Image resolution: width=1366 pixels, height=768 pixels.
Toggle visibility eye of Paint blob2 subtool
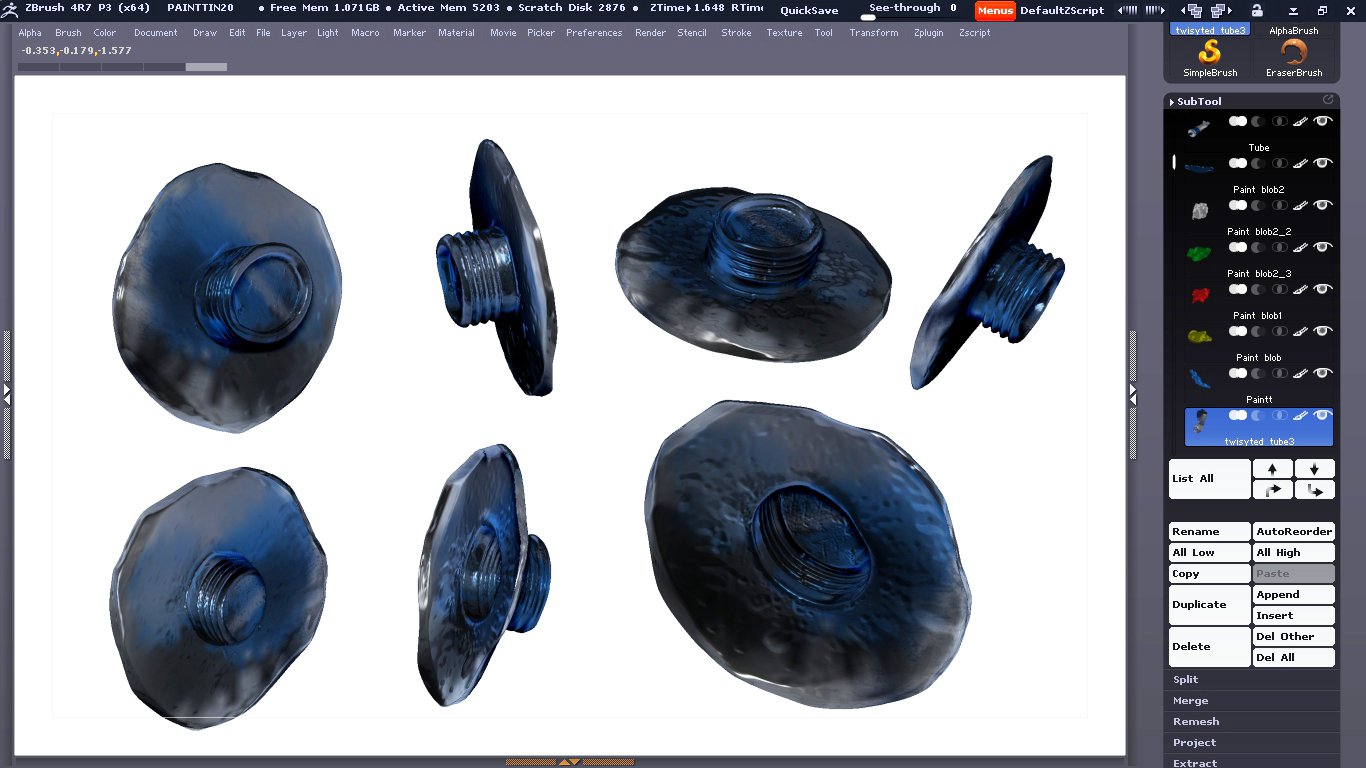pos(1323,163)
